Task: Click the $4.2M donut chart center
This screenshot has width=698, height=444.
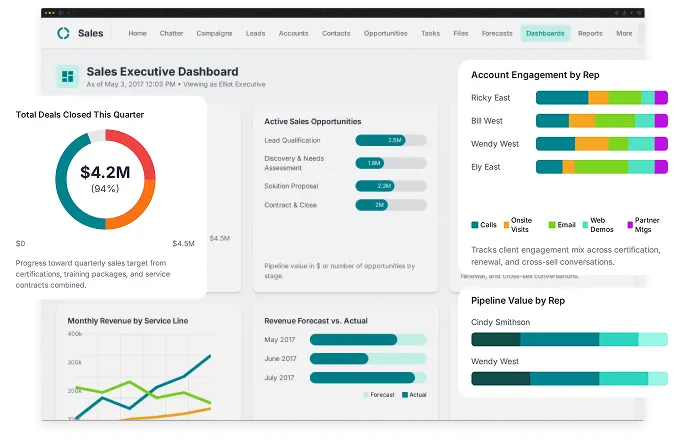Action: tap(105, 178)
